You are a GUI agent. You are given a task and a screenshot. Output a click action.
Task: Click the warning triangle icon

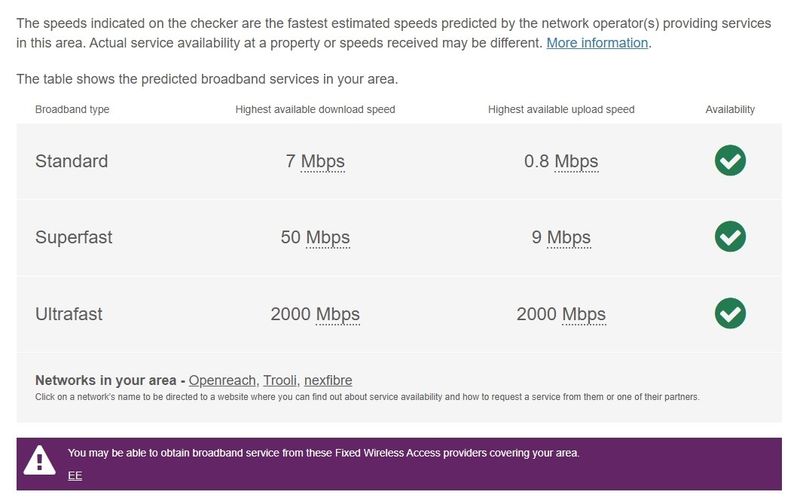tap(40, 460)
